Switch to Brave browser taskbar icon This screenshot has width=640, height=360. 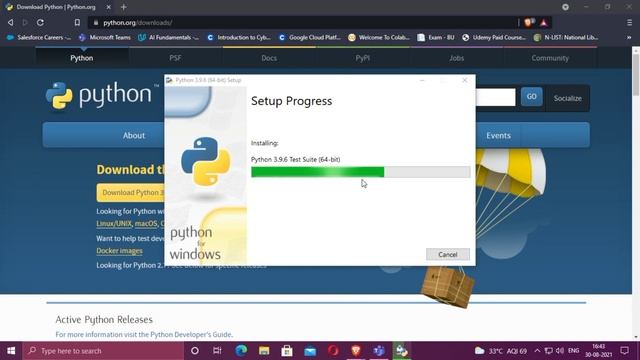tap(356, 351)
